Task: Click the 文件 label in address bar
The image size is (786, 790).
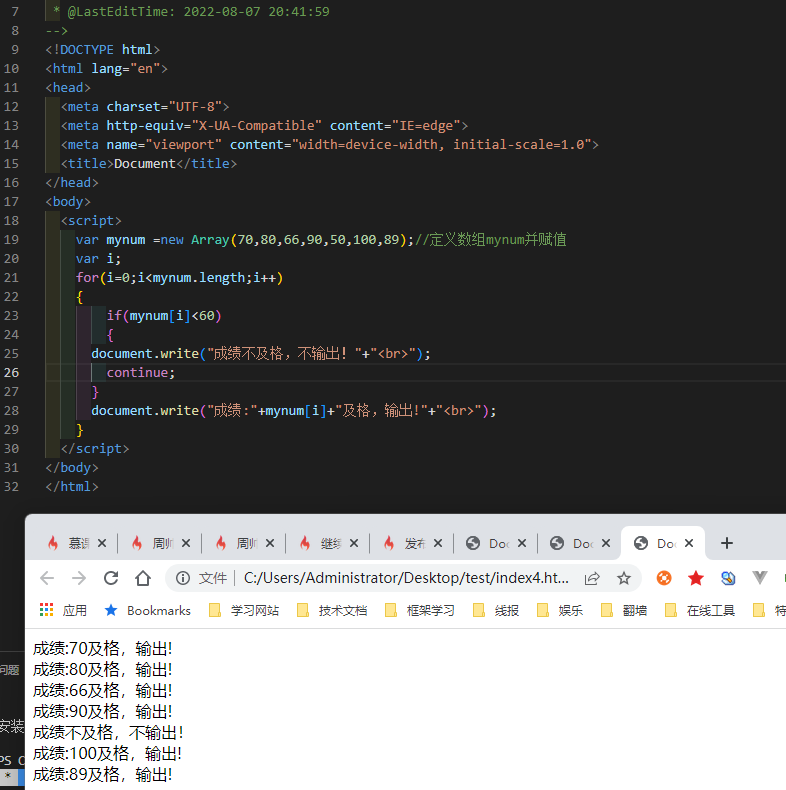Action: (213, 578)
